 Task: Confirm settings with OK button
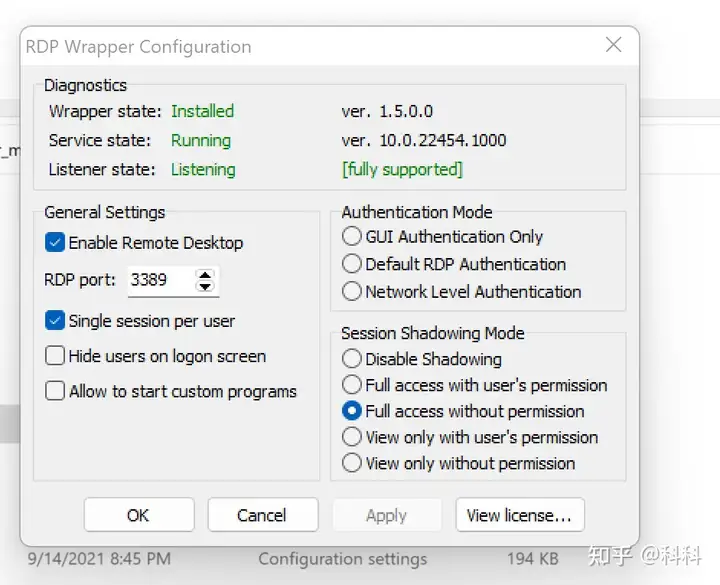139,515
